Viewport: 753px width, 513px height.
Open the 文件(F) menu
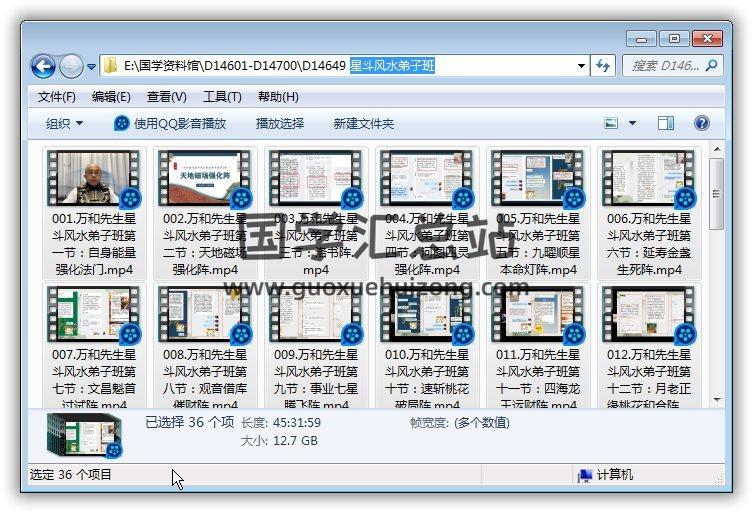(x=57, y=97)
